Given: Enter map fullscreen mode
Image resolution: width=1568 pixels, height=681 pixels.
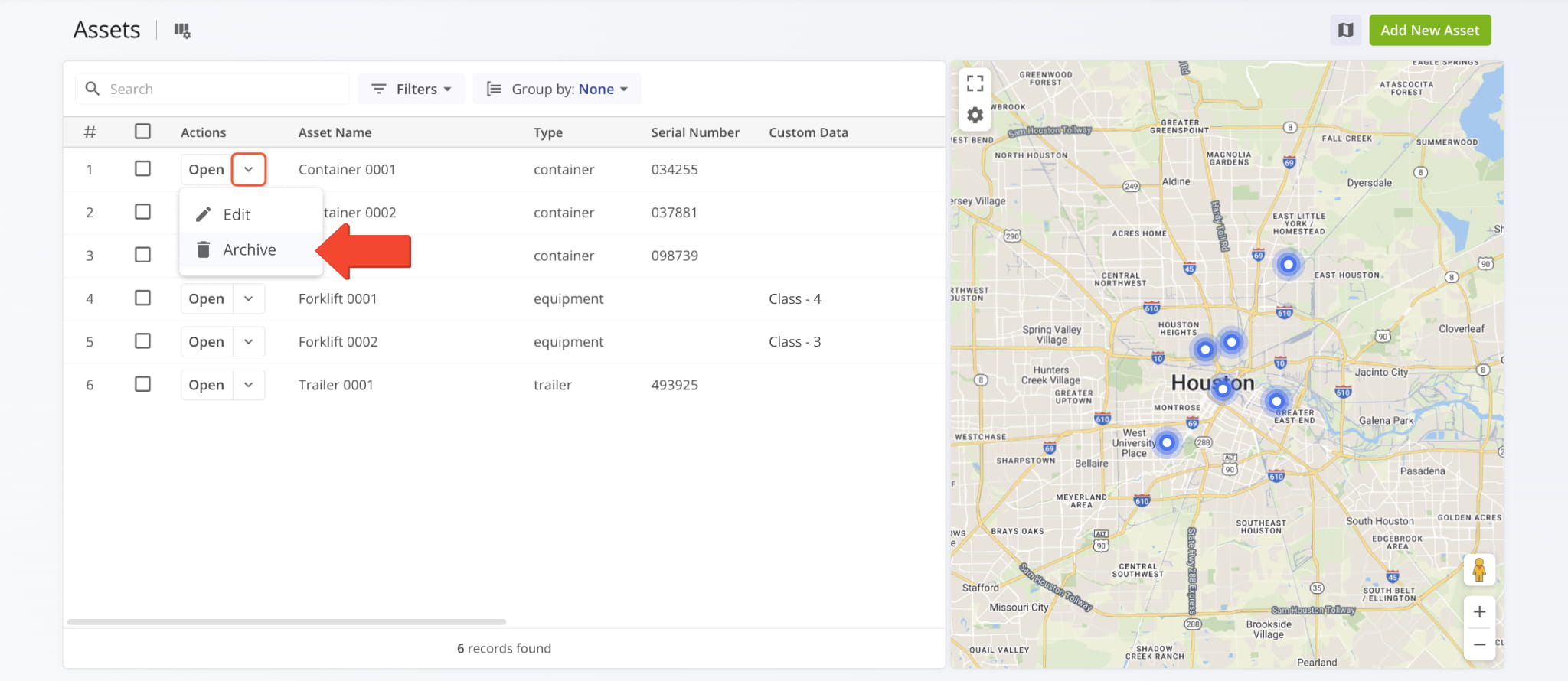Looking at the screenshot, I should (x=975, y=83).
